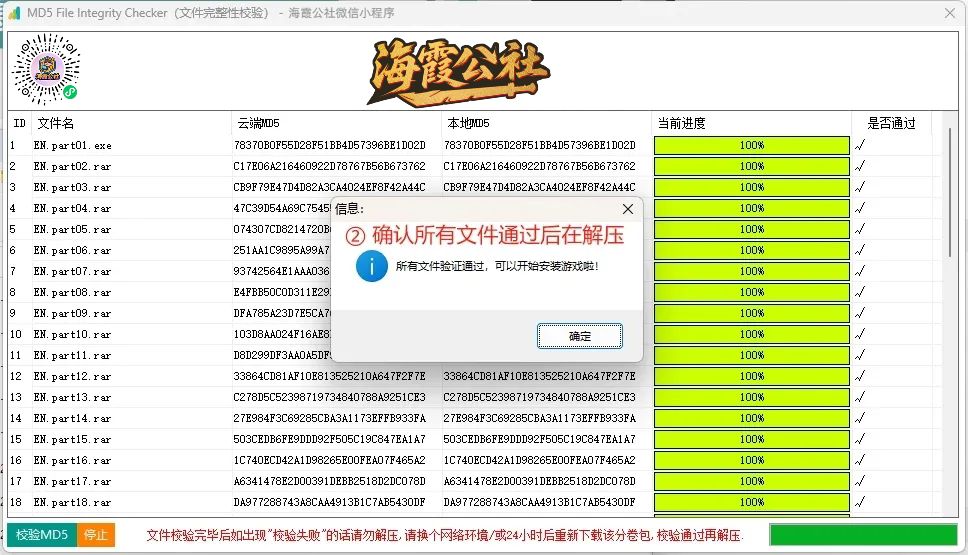Click the pass checkmark for EN.part13.rar
The image size is (968, 555).
point(860,397)
